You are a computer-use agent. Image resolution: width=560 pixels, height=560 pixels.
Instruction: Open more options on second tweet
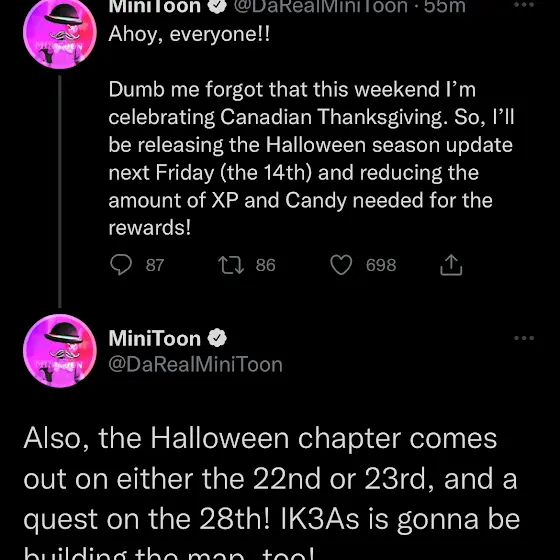click(524, 338)
